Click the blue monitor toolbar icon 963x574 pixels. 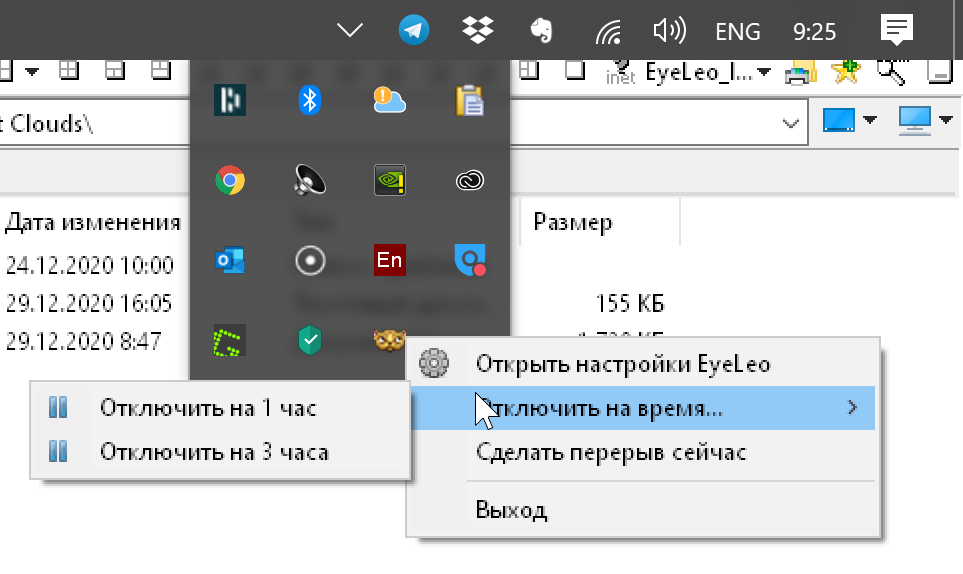click(839, 120)
